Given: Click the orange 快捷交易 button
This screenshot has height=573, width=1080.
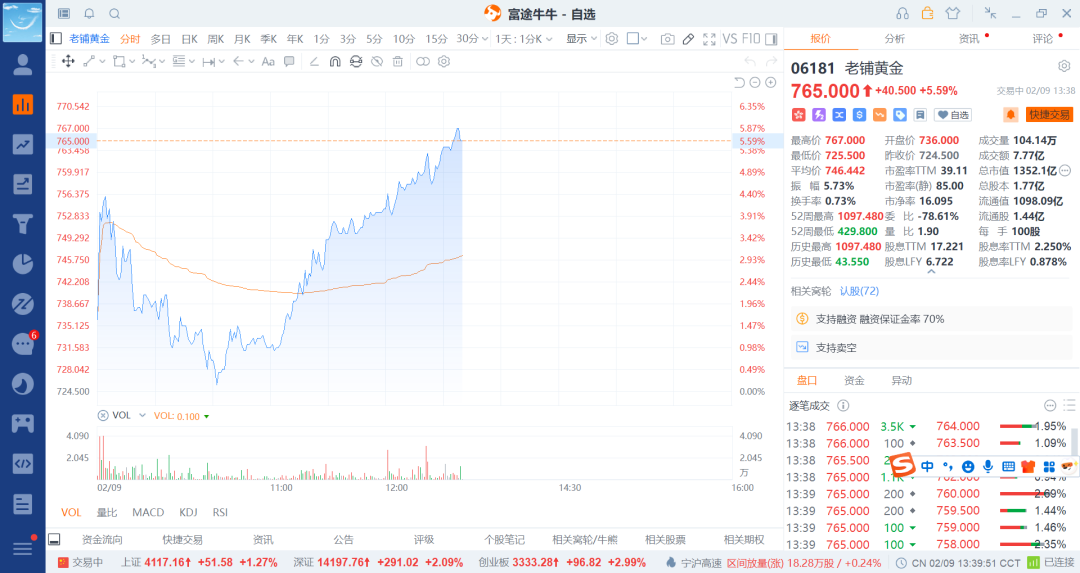Looking at the screenshot, I should (1049, 114).
